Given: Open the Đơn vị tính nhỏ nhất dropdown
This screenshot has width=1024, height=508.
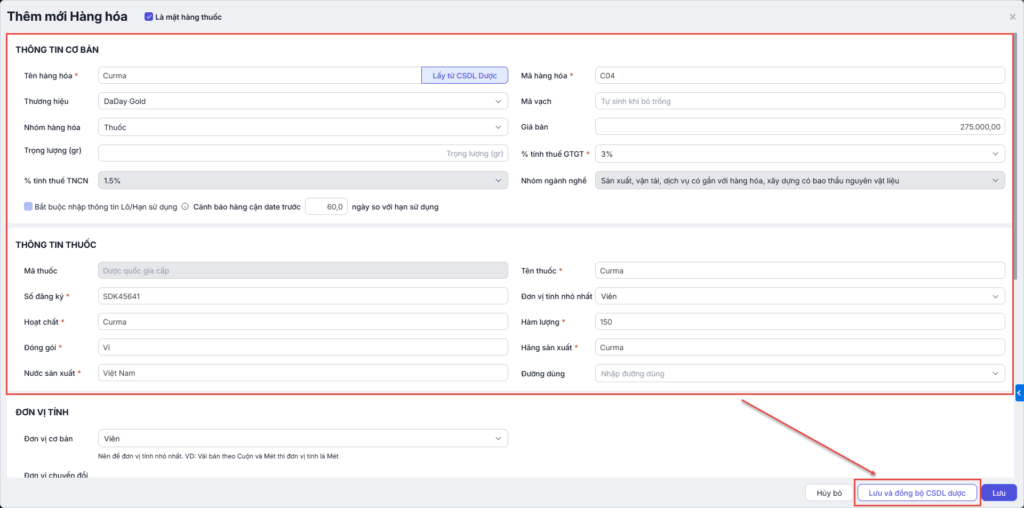Looking at the screenshot, I should click(800, 296).
